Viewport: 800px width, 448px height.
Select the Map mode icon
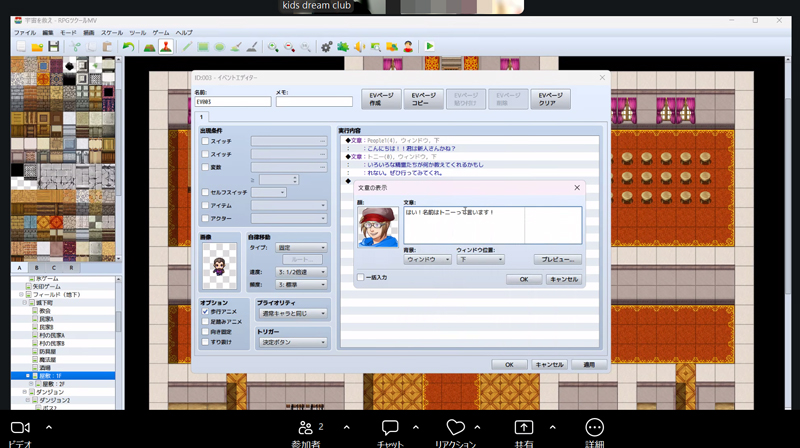coord(148,47)
